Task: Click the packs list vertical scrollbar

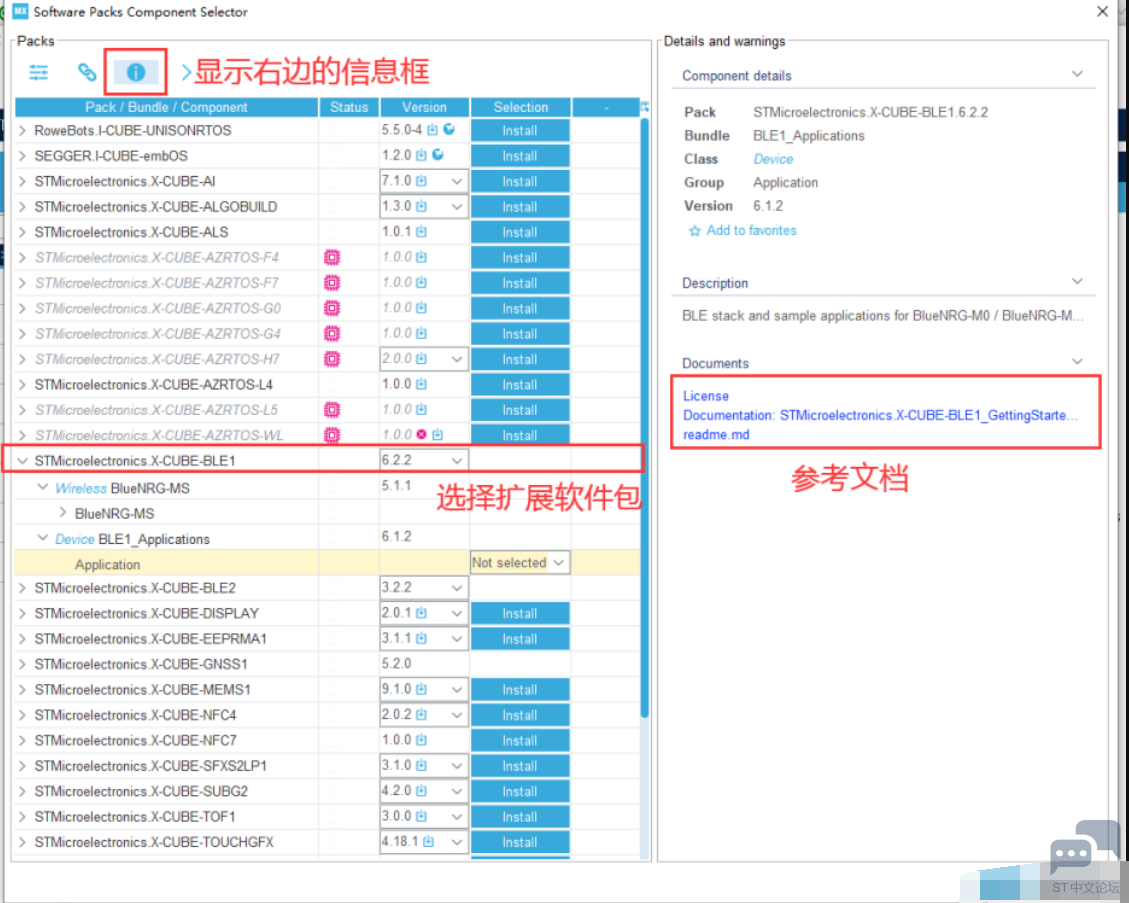Action: click(x=644, y=418)
